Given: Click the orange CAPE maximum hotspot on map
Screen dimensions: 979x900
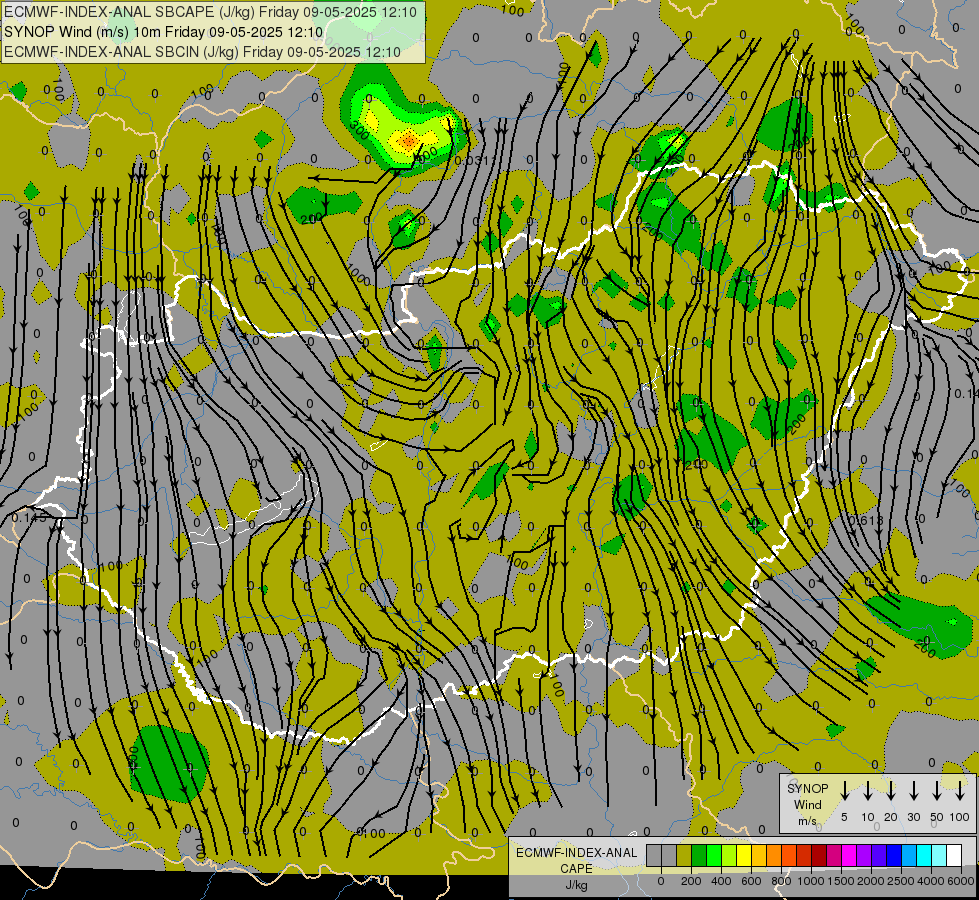Looking at the screenshot, I should click(408, 141).
